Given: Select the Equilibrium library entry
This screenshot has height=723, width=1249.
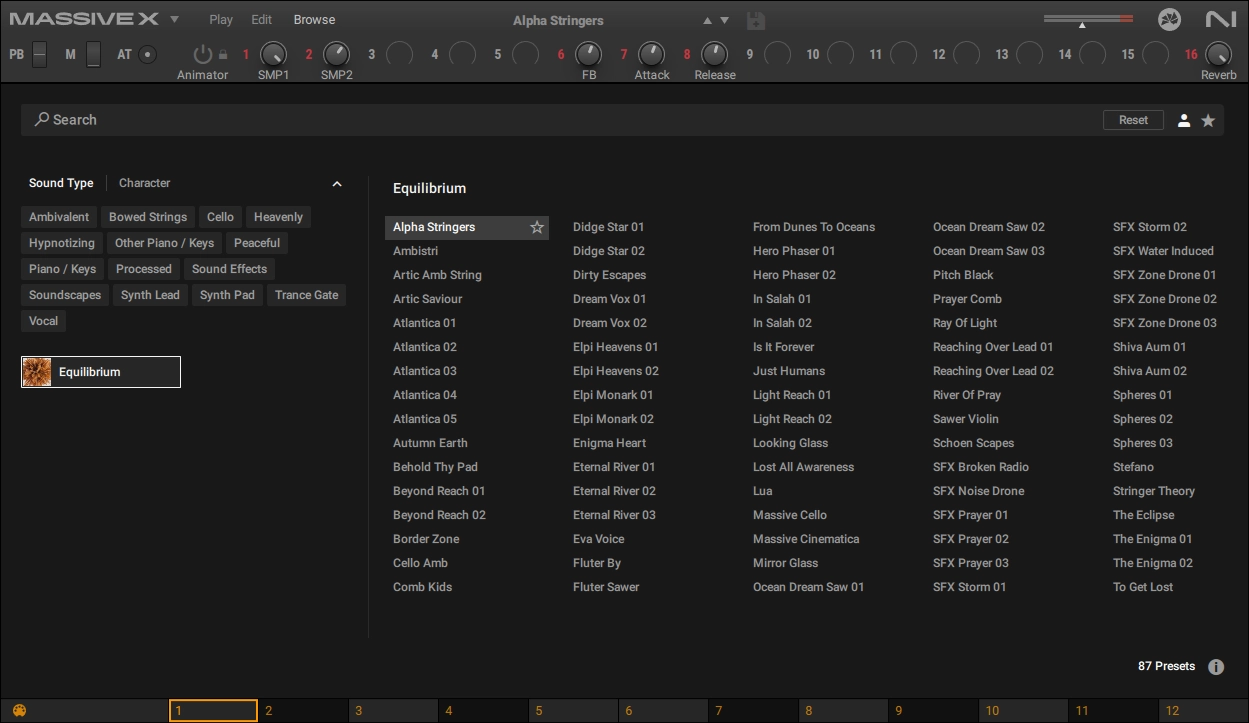Looking at the screenshot, I should (101, 372).
